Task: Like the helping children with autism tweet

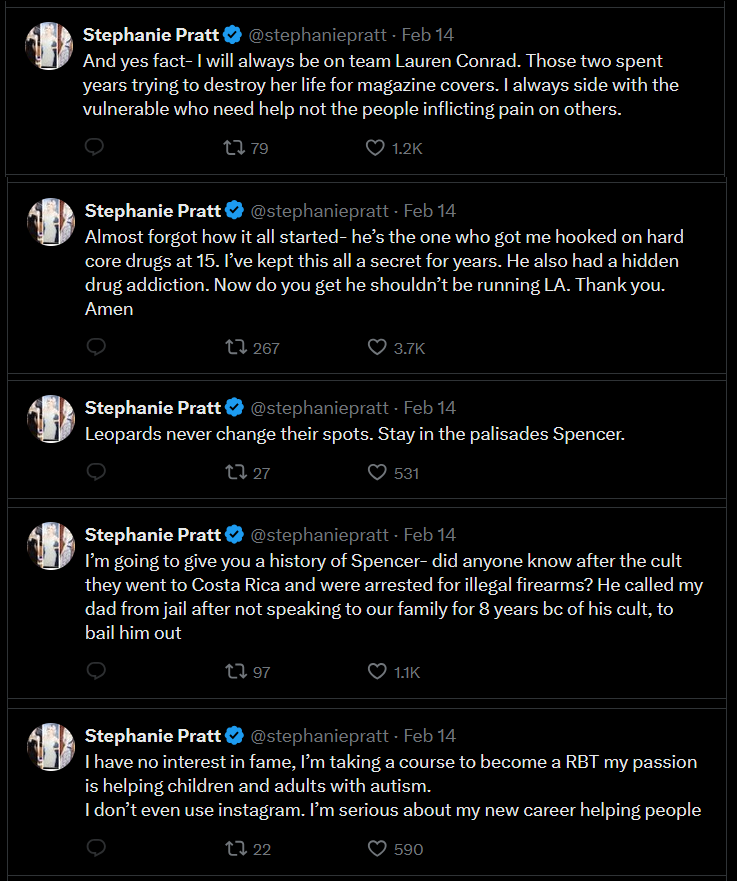Action: point(375,847)
